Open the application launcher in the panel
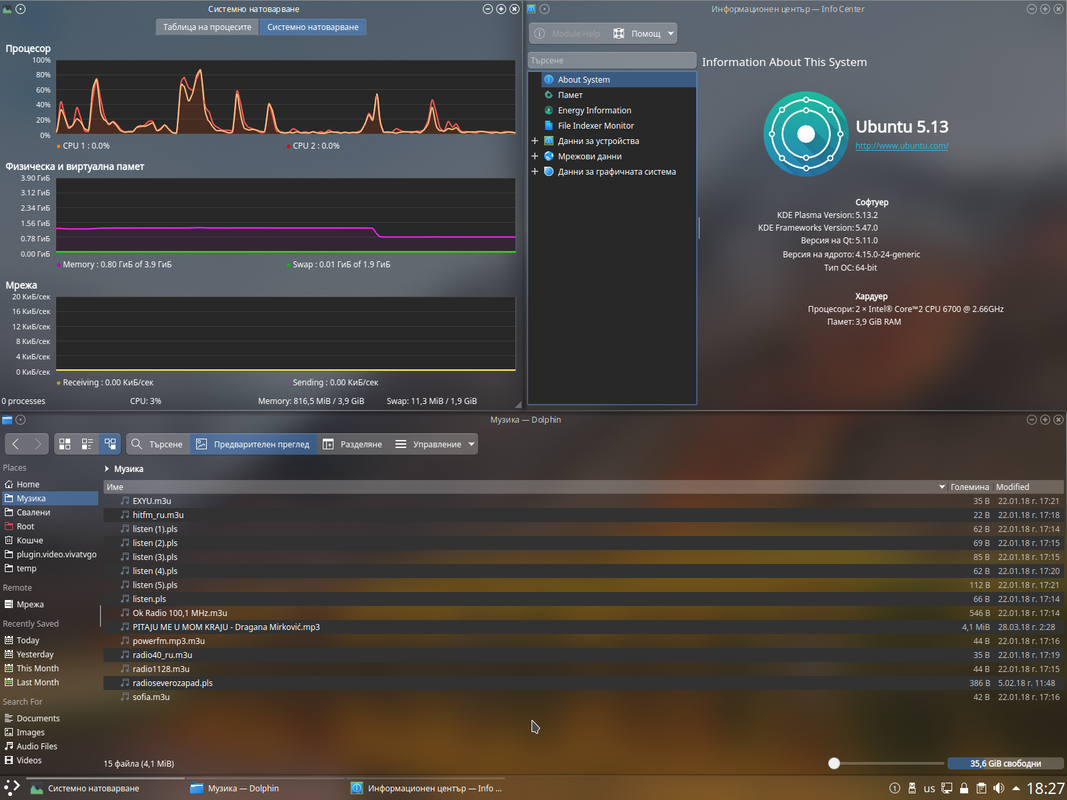The height and width of the screenshot is (800, 1067). click(x=12, y=788)
